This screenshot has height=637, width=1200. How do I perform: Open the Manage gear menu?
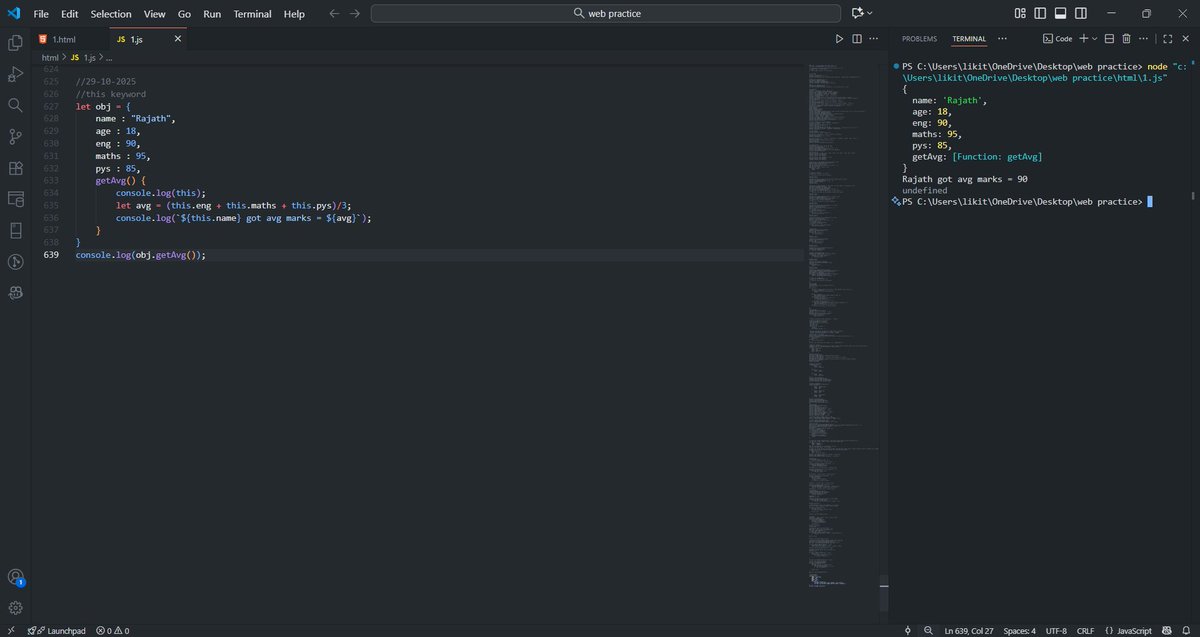point(15,607)
